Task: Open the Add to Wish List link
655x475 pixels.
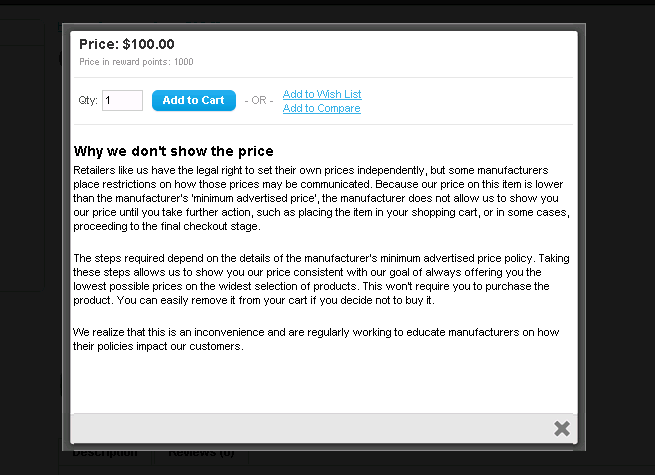Action: tap(322, 94)
